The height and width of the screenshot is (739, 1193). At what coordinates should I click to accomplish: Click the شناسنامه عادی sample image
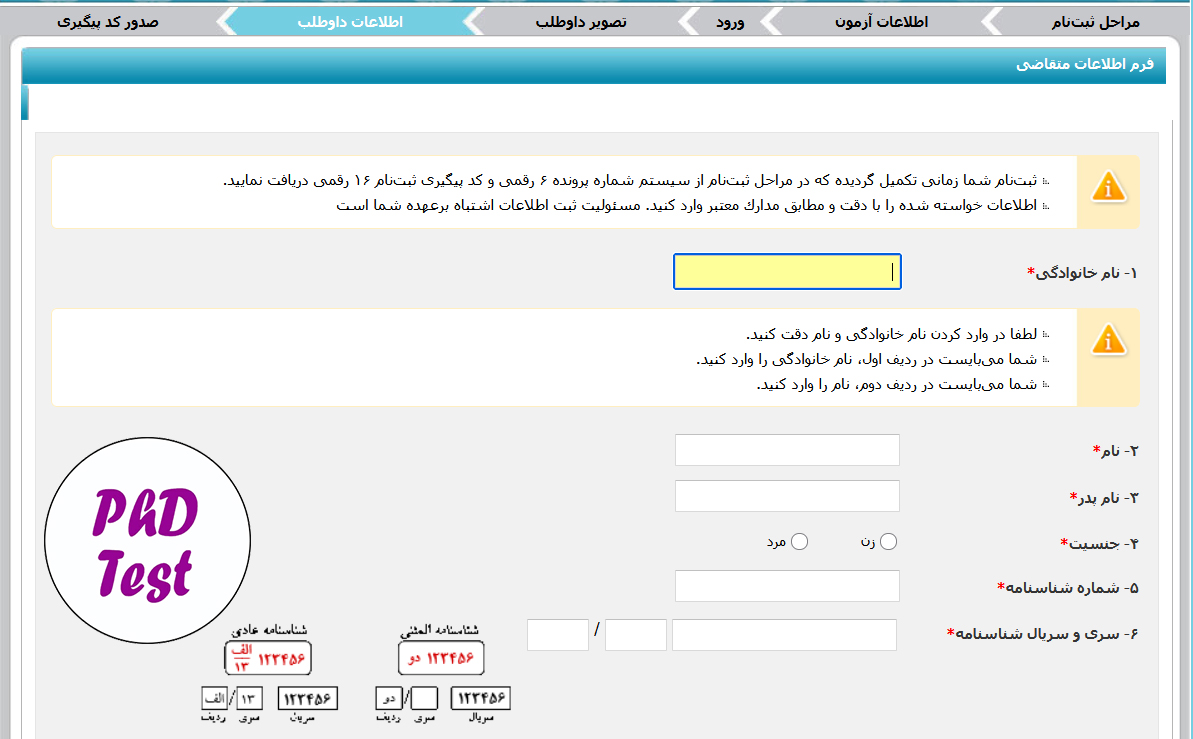pos(269,674)
